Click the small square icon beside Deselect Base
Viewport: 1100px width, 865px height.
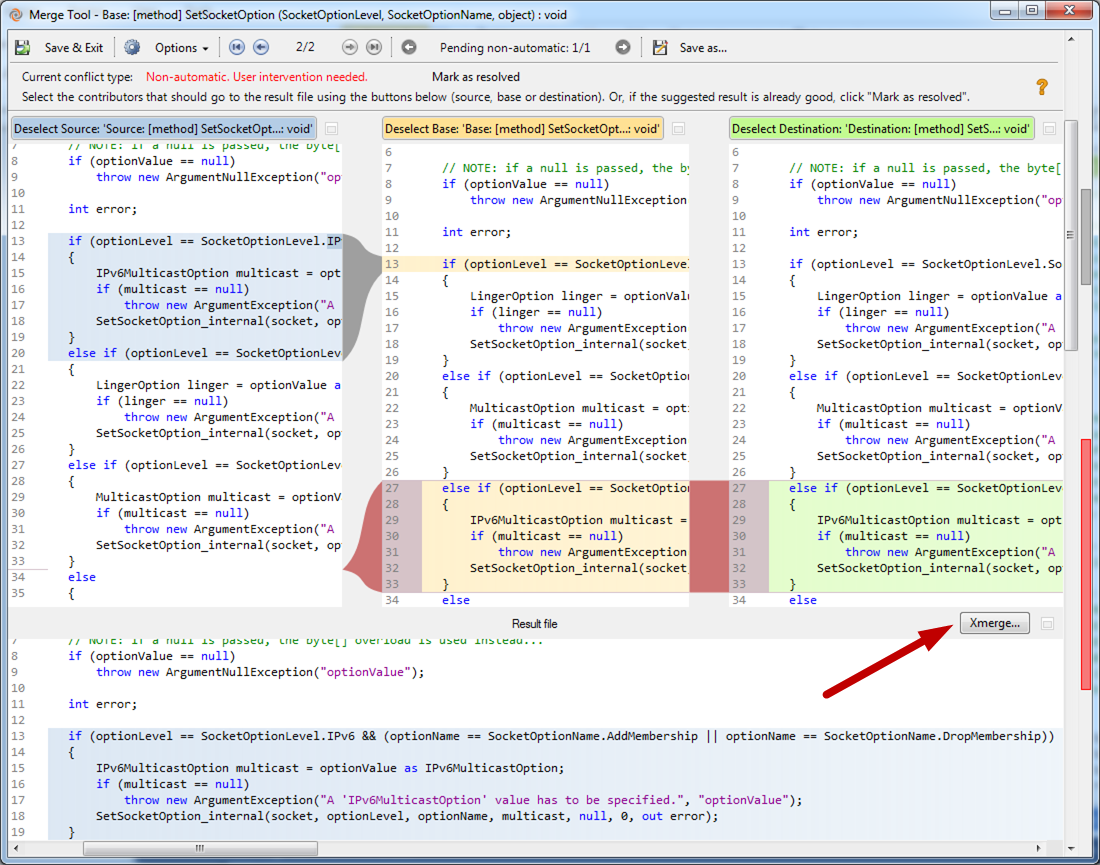pos(678,129)
